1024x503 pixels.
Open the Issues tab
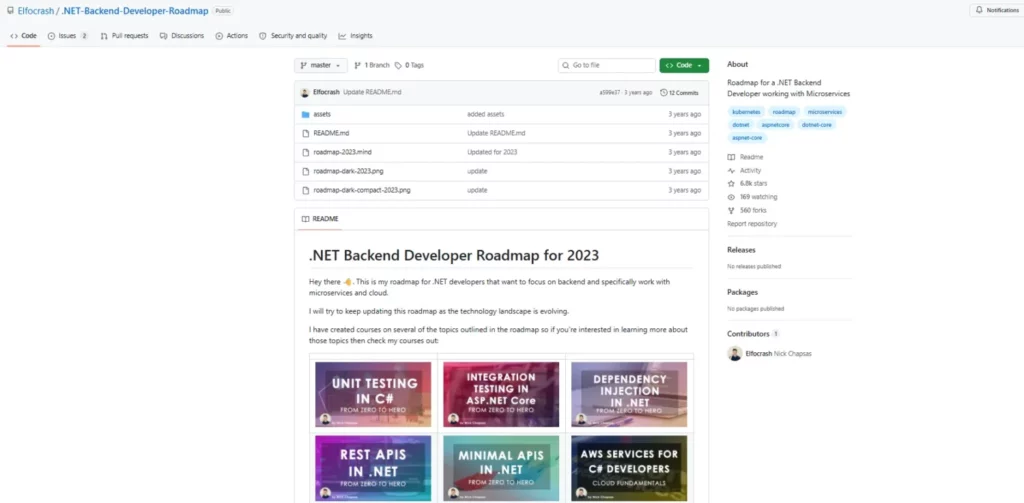[68, 36]
